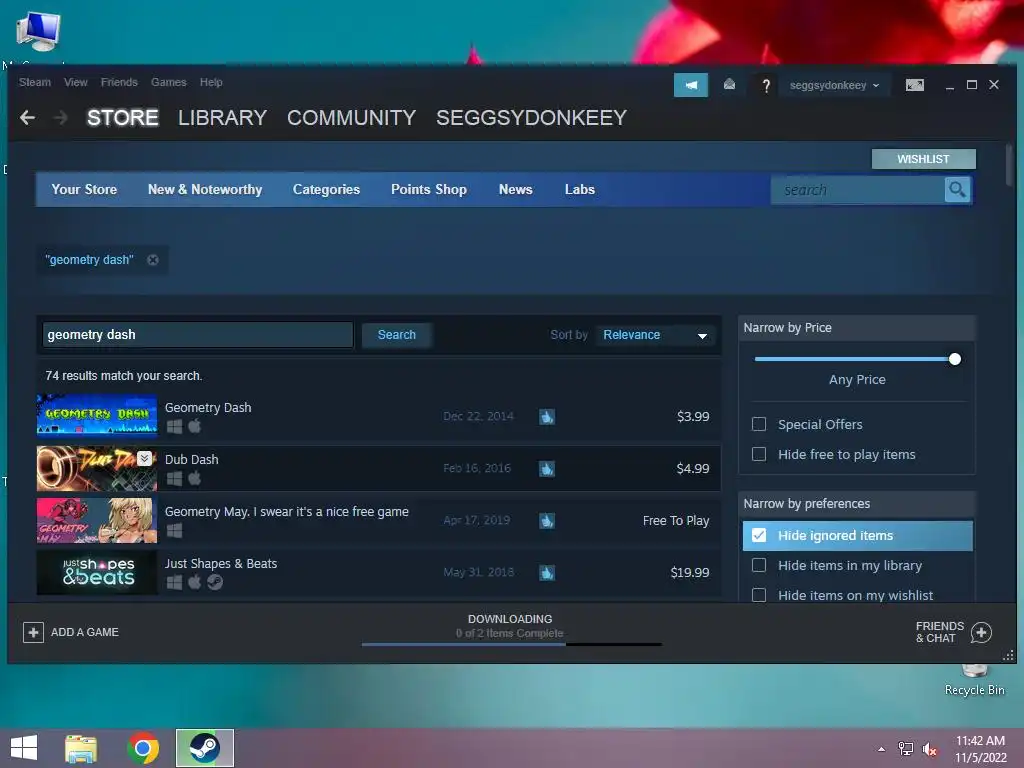Click the Steam taskbar icon
Image resolution: width=1024 pixels, height=768 pixels.
pos(204,748)
